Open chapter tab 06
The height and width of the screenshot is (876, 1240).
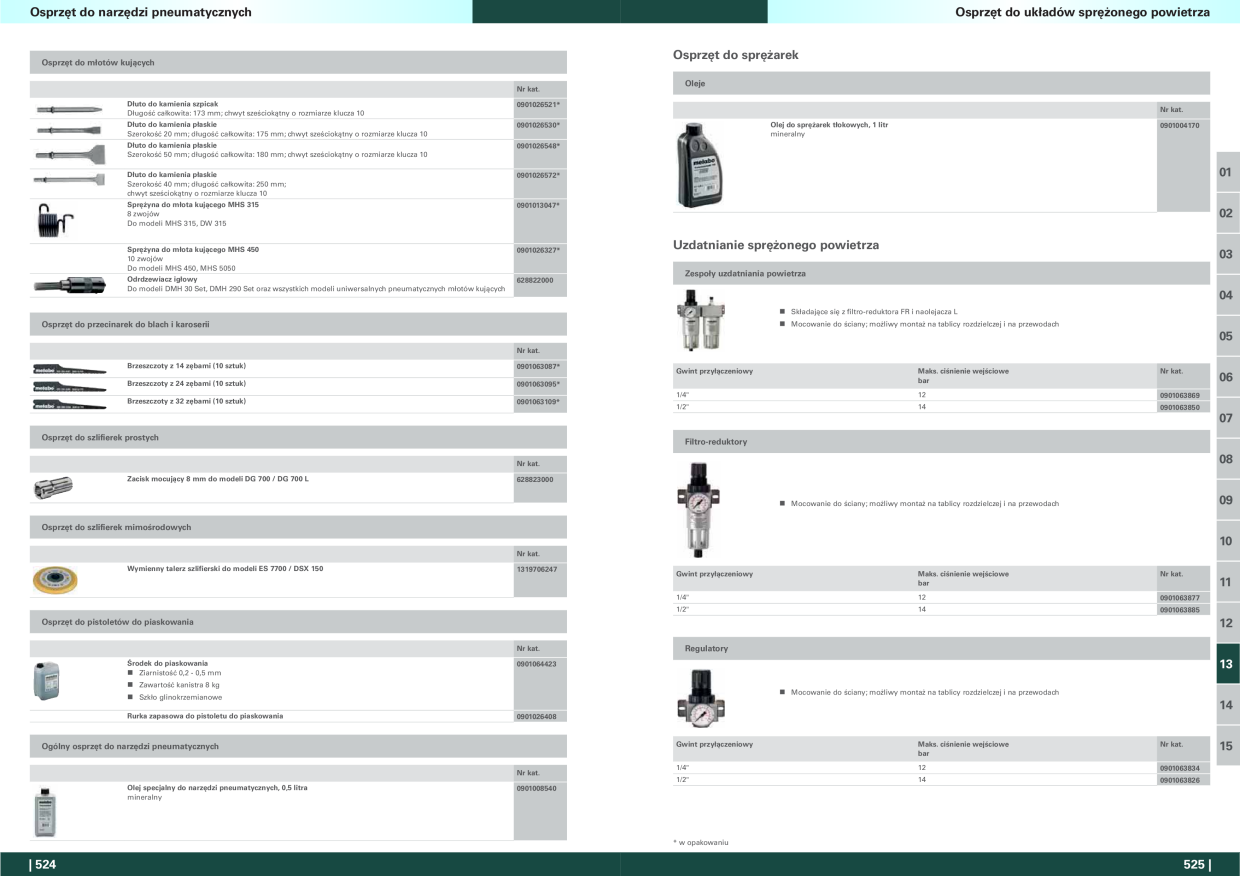1227,377
